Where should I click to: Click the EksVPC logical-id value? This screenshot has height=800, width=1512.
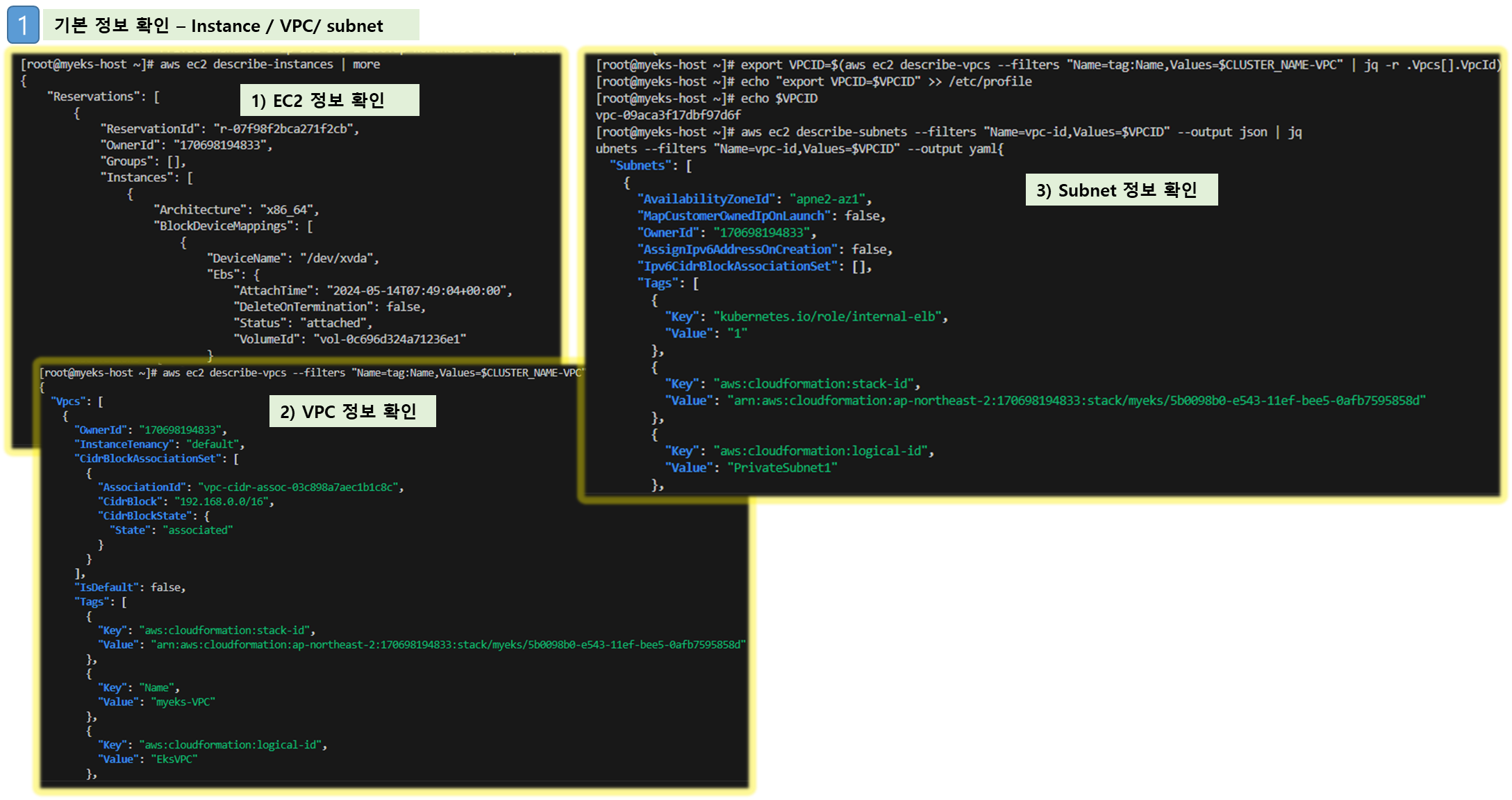pyautogui.click(x=174, y=760)
